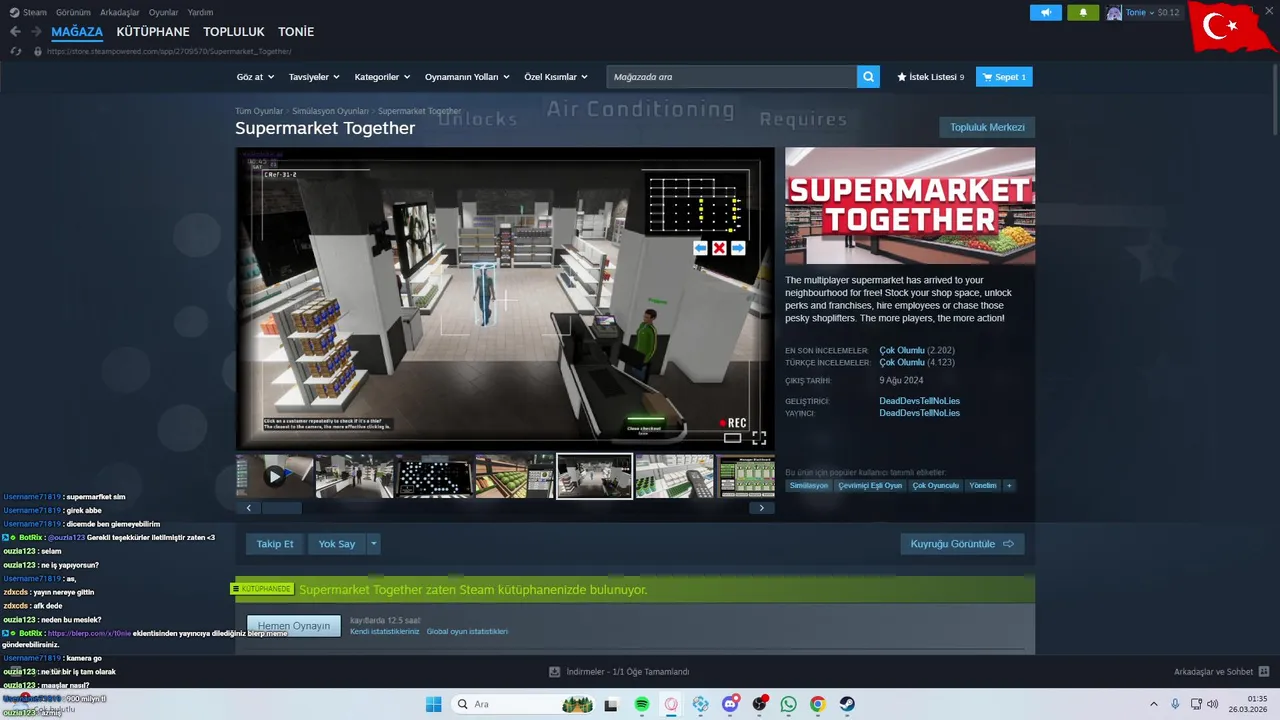Switch to the TOPLULUK tab
1280x720 pixels.
click(x=234, y=32)
